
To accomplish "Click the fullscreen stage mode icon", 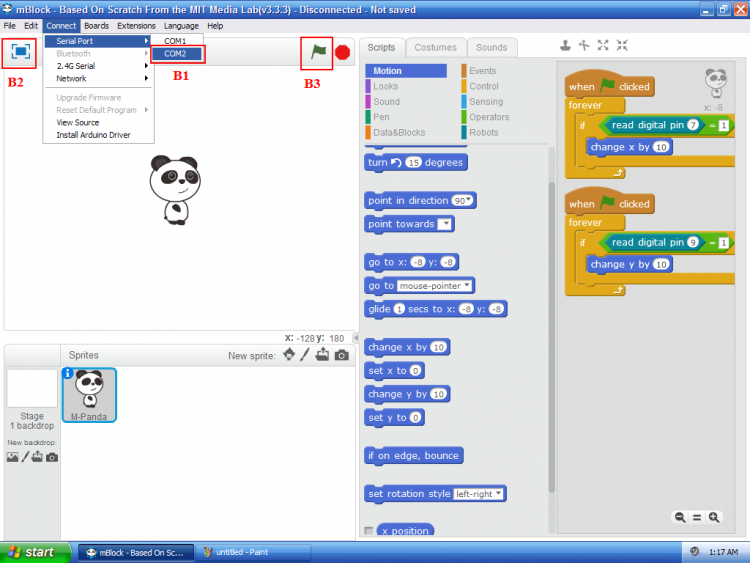I will 20,52.
